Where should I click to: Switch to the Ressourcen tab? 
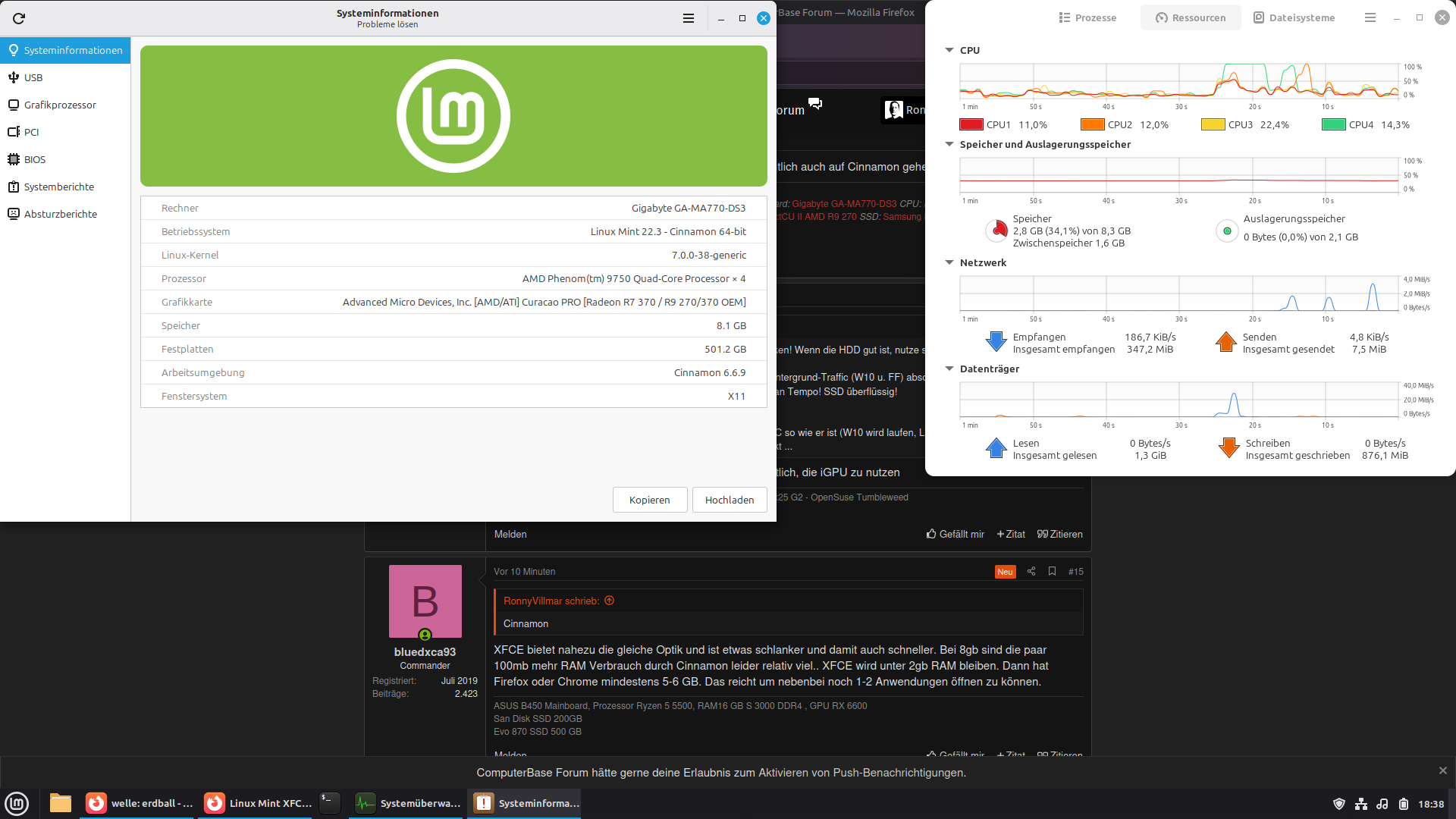(1191, 17)
